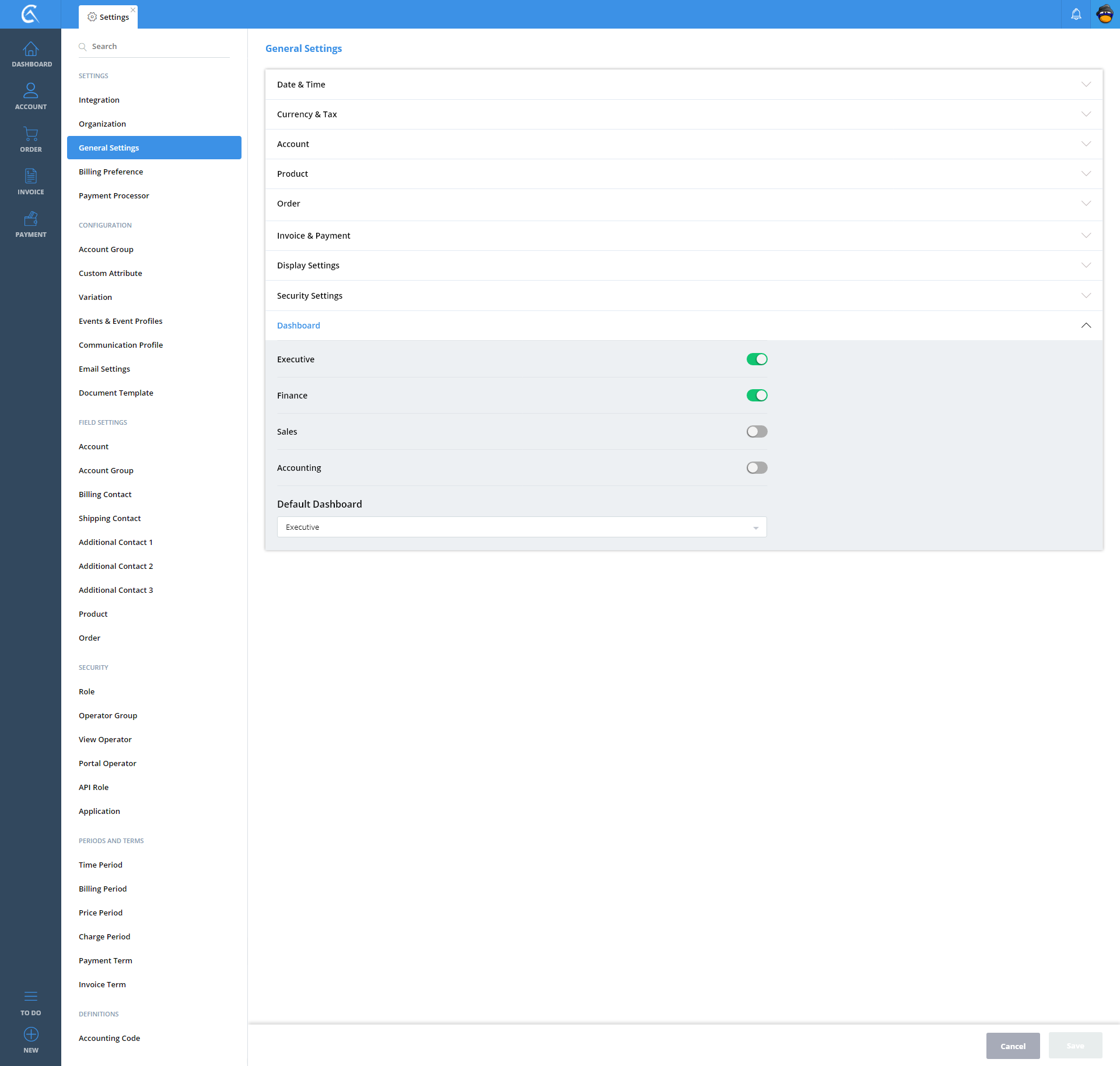The height and width of the screenshot is (1066, 1120).
Task: Switch to the Settings tab
Action: click(x=108, y=17)
